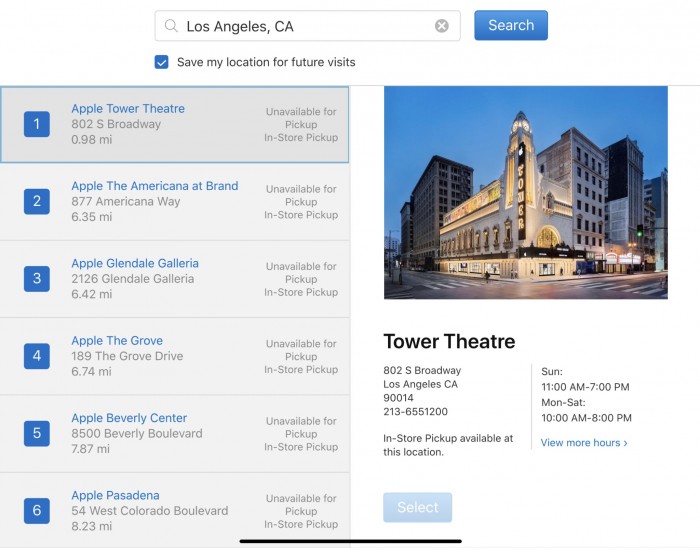Clear the location search field
700x548 pixels.
coord(441,26)
